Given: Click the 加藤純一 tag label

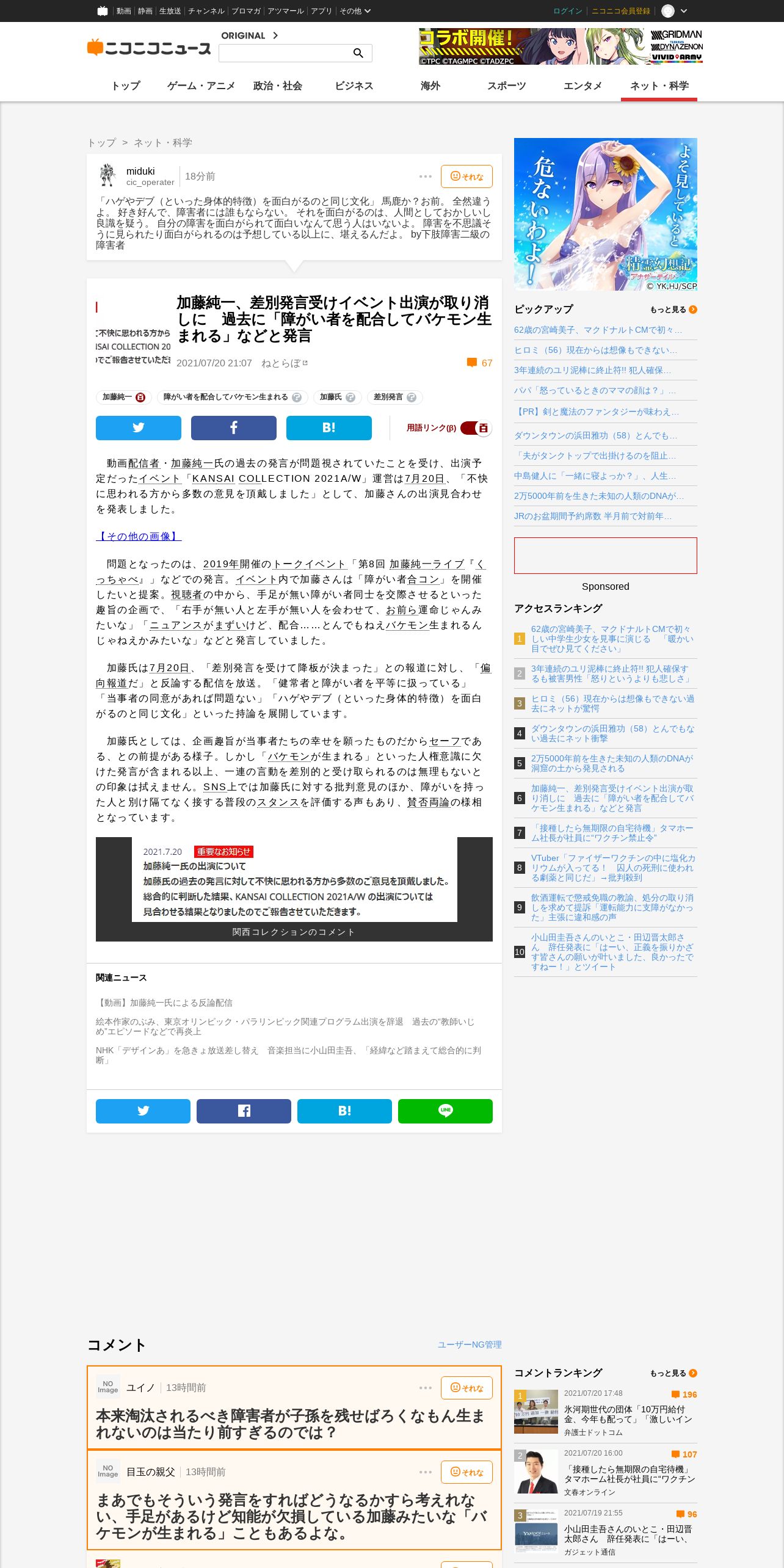Looking at the screenshot, I should pyautogui.click(x=117, y=397).
